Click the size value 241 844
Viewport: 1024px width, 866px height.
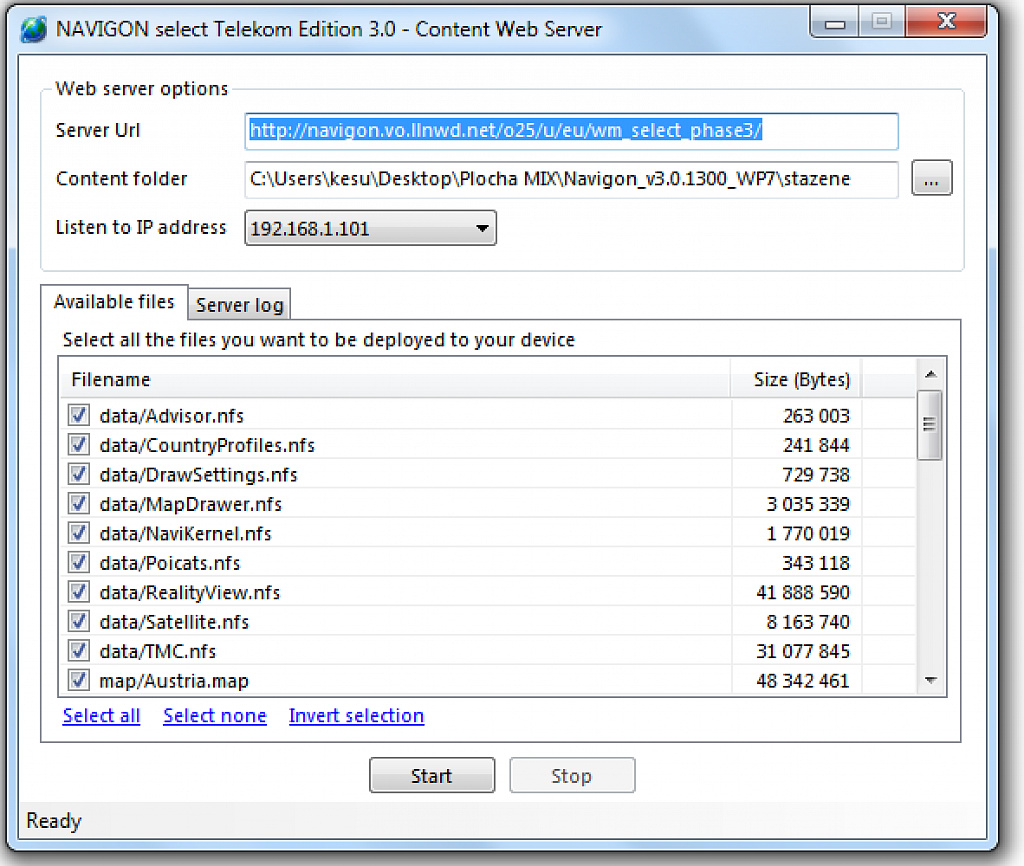pyautogui.click(x=816, y=445)
